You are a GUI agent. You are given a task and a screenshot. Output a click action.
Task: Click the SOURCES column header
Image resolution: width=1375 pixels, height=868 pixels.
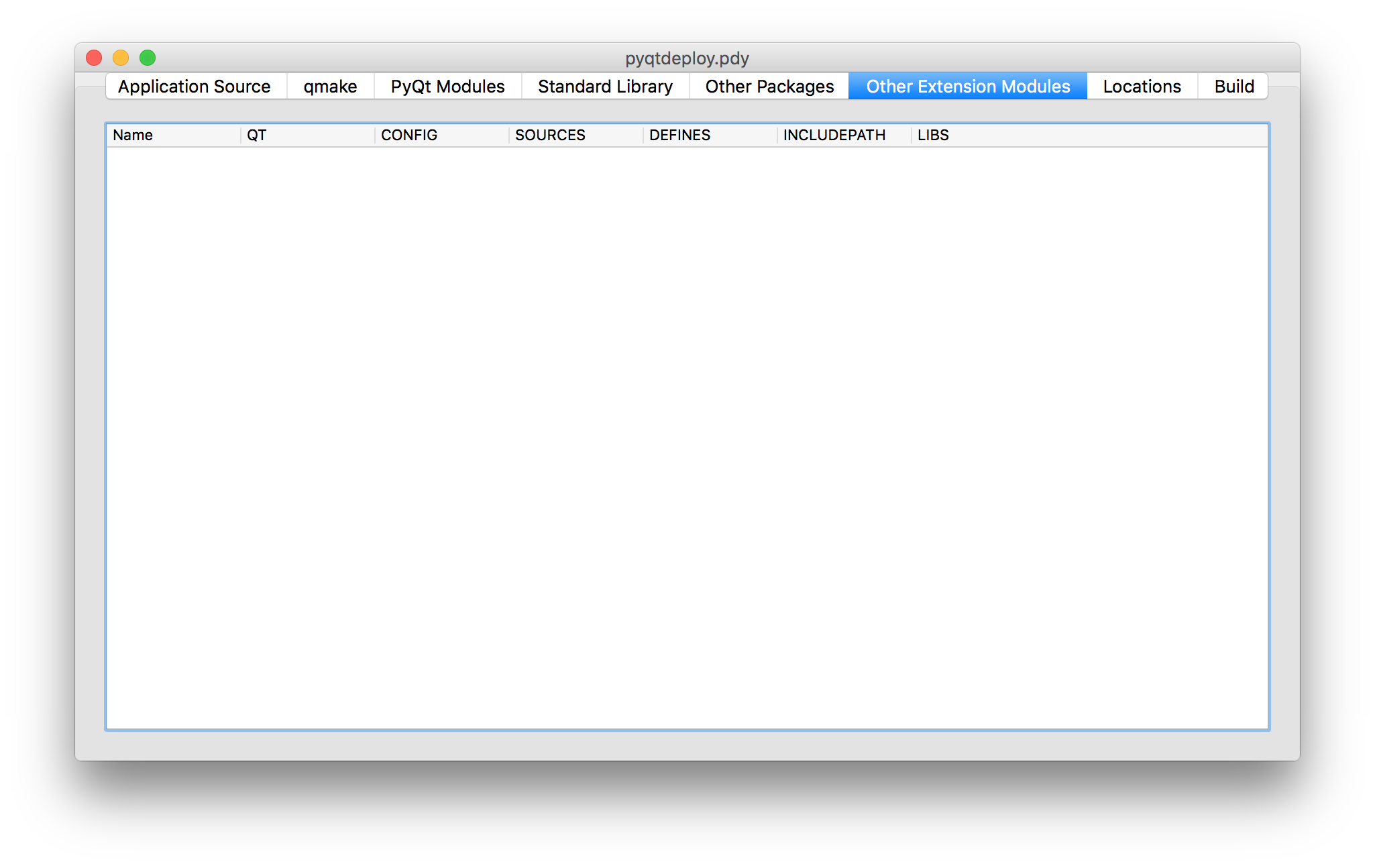point(575,135)
